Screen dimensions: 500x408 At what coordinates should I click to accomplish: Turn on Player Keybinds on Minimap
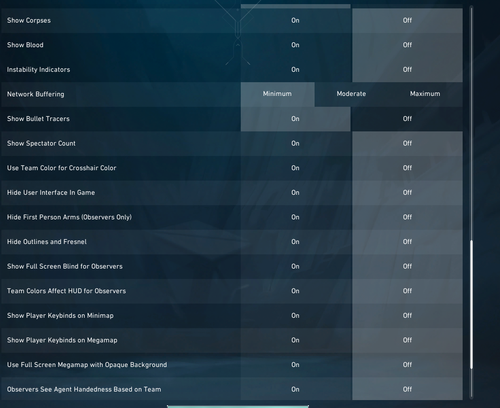tap(295, 316)
